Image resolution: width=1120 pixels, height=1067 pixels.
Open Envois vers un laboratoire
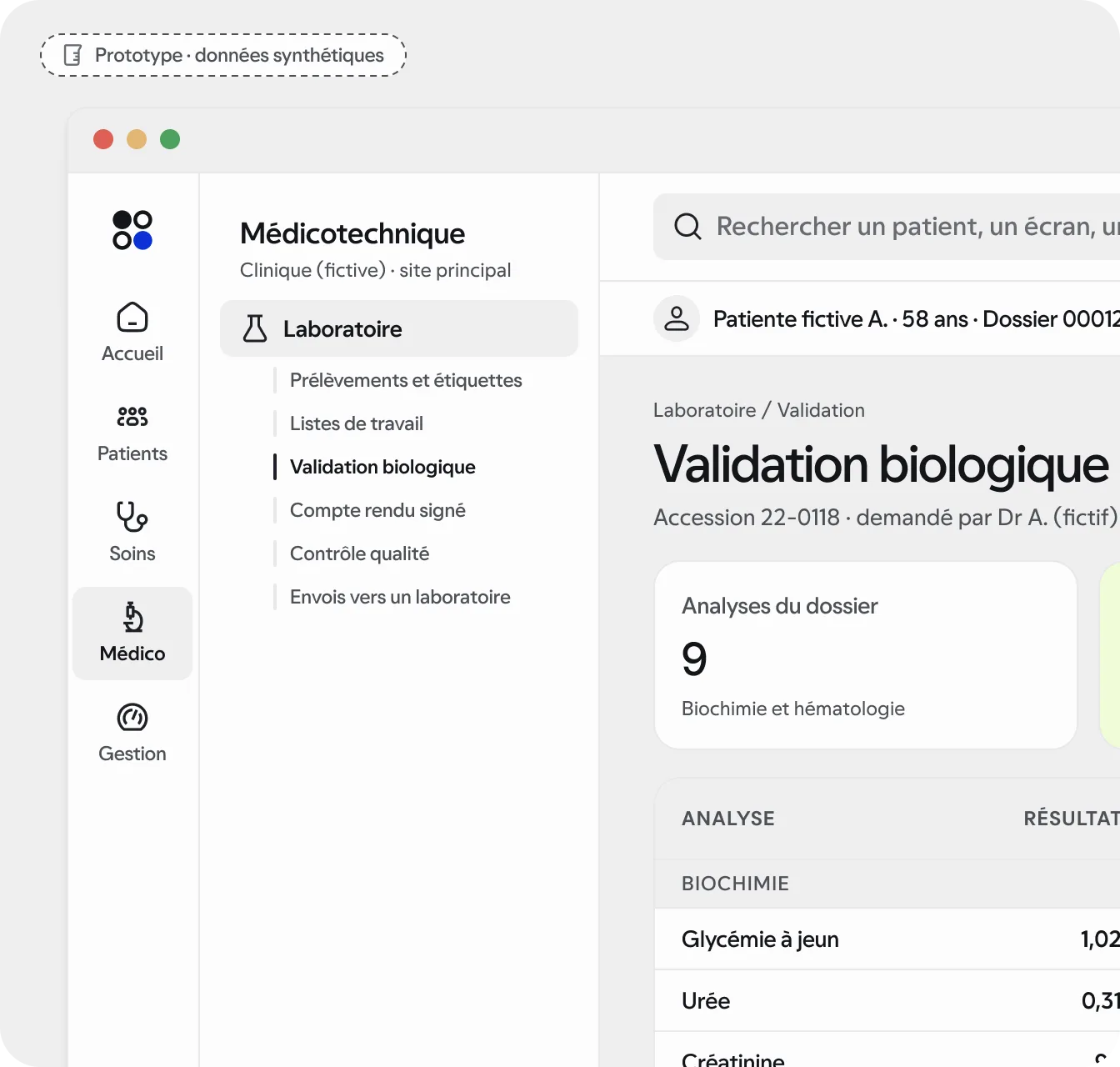click(400, 597)
